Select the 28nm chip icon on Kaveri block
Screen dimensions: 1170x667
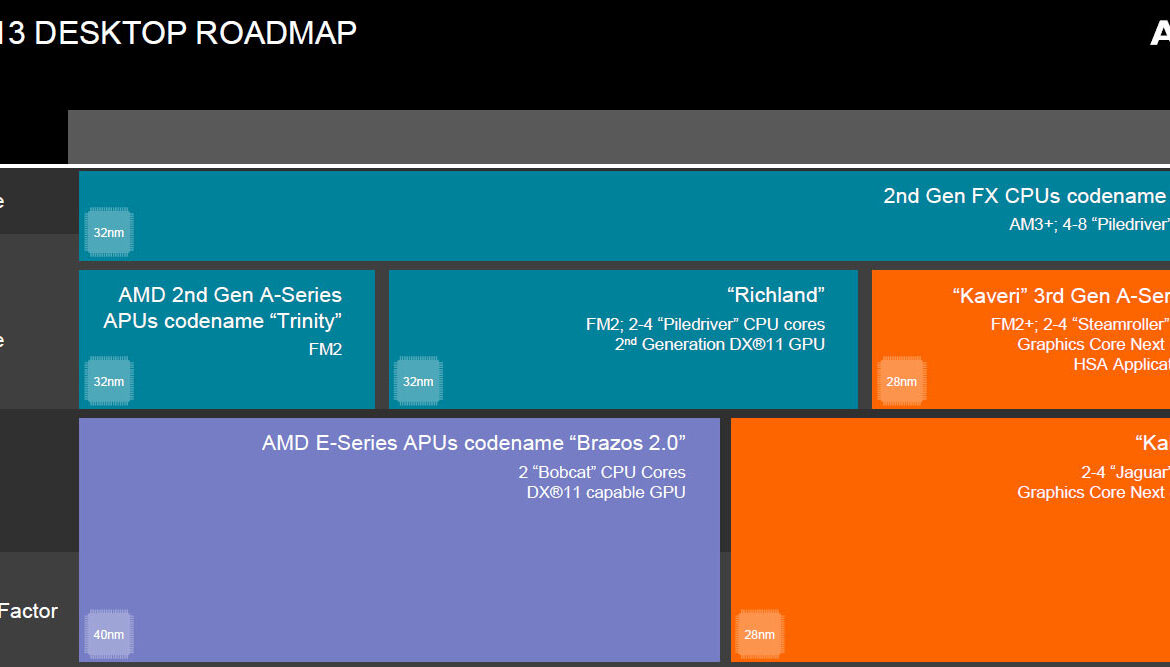point(902,381)
